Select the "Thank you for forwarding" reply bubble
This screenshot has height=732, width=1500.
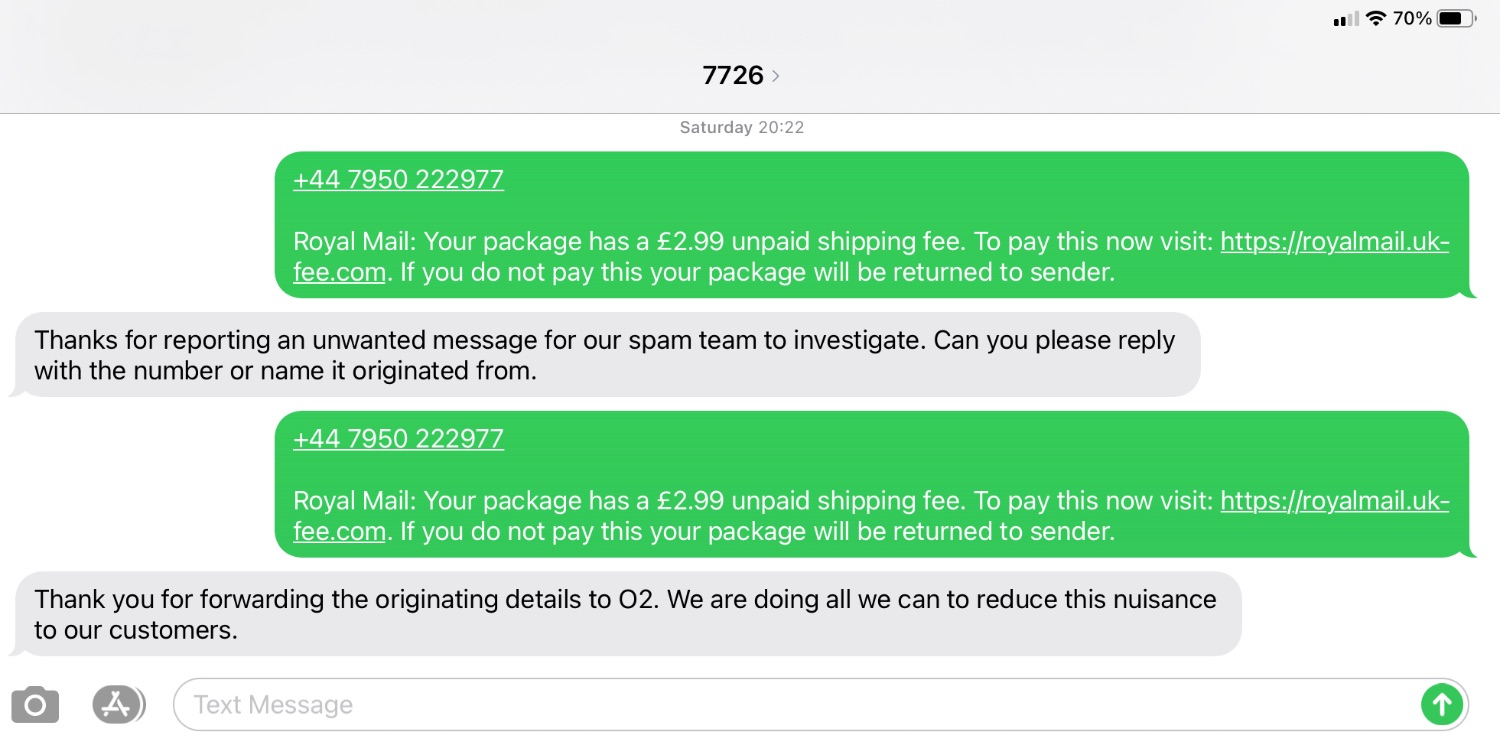click(x=625, y=614)
